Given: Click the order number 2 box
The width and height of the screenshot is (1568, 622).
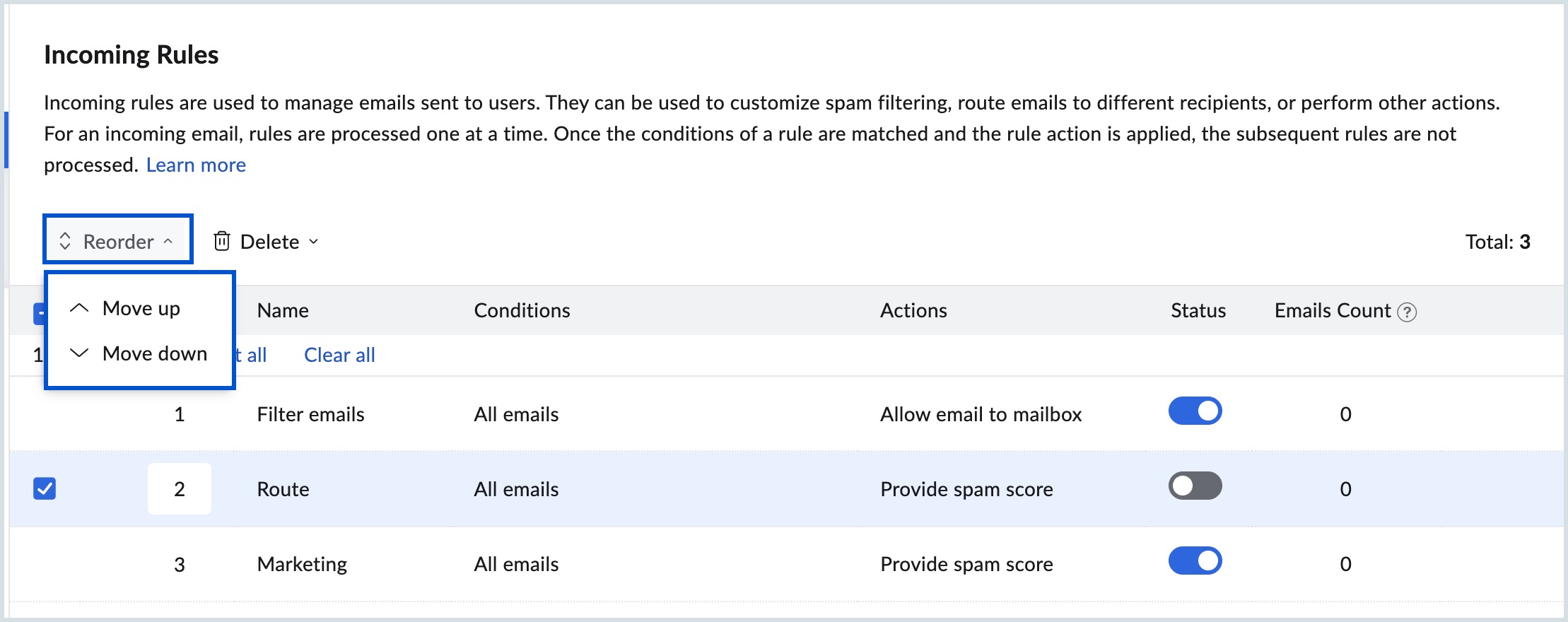Looking at the screenshot, I should (180, 488).
